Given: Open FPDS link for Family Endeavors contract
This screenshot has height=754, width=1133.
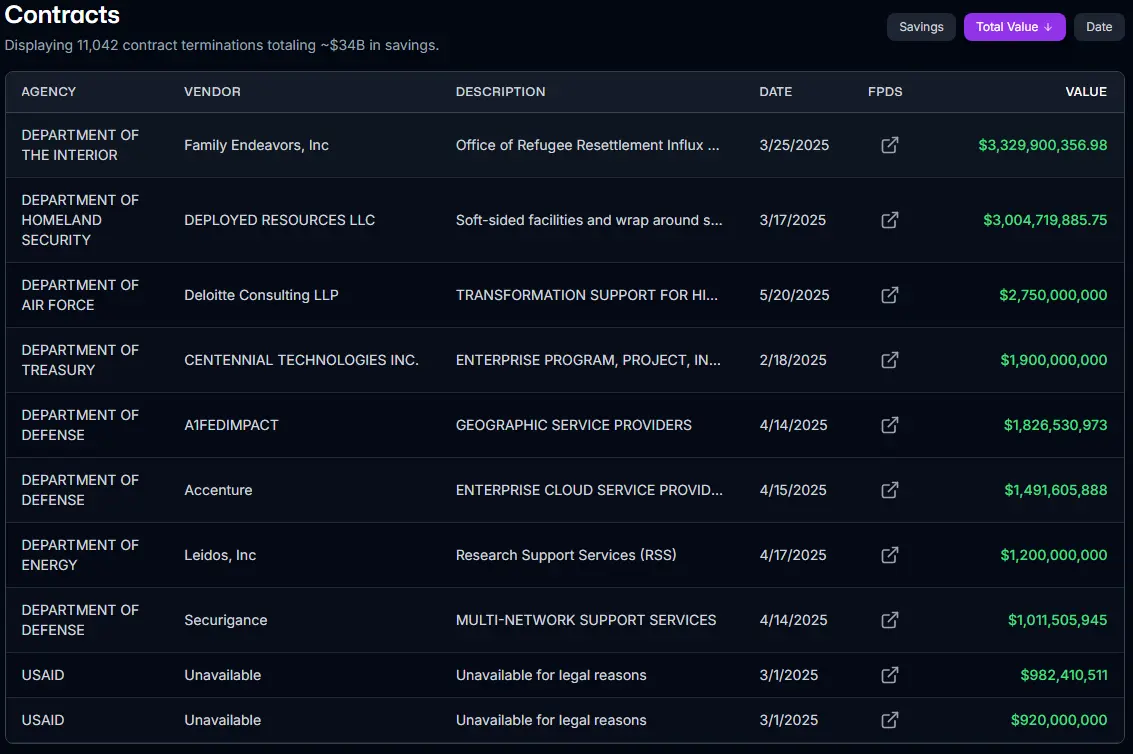Looking at the screenshot, I should 889,145.
